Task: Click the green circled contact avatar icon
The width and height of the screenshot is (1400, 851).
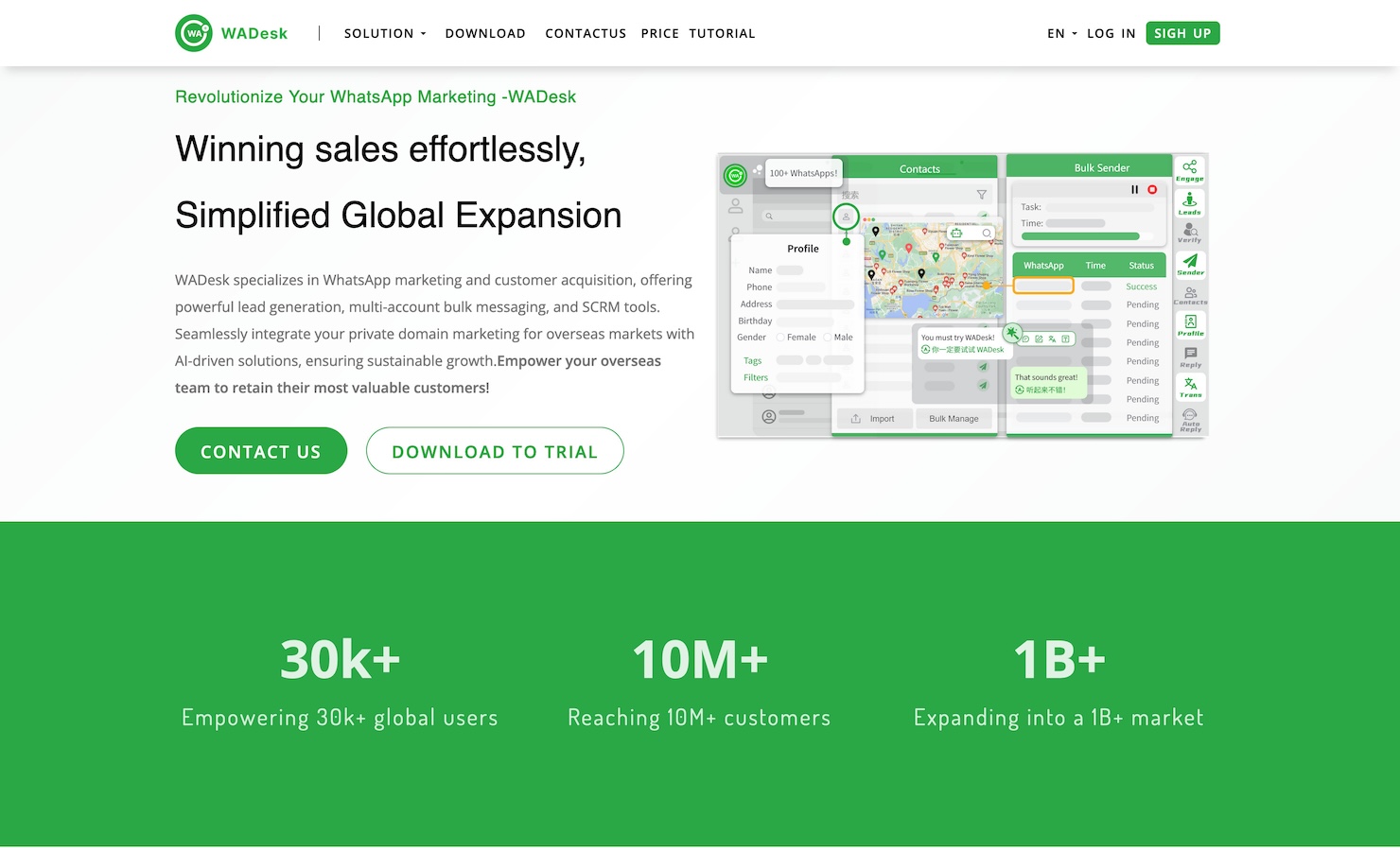Action: [846, 217]
